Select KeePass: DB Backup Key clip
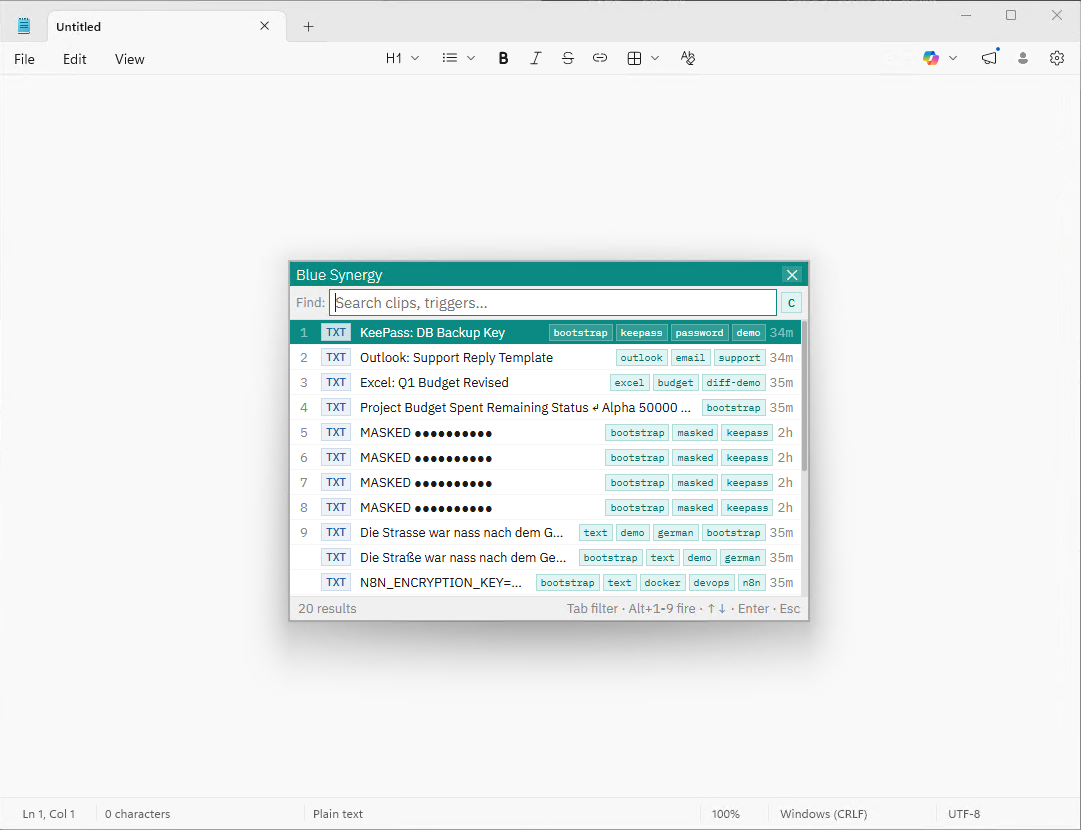Screen dimensions: 1081x830 pyautogui.click(x=545, y=332)
